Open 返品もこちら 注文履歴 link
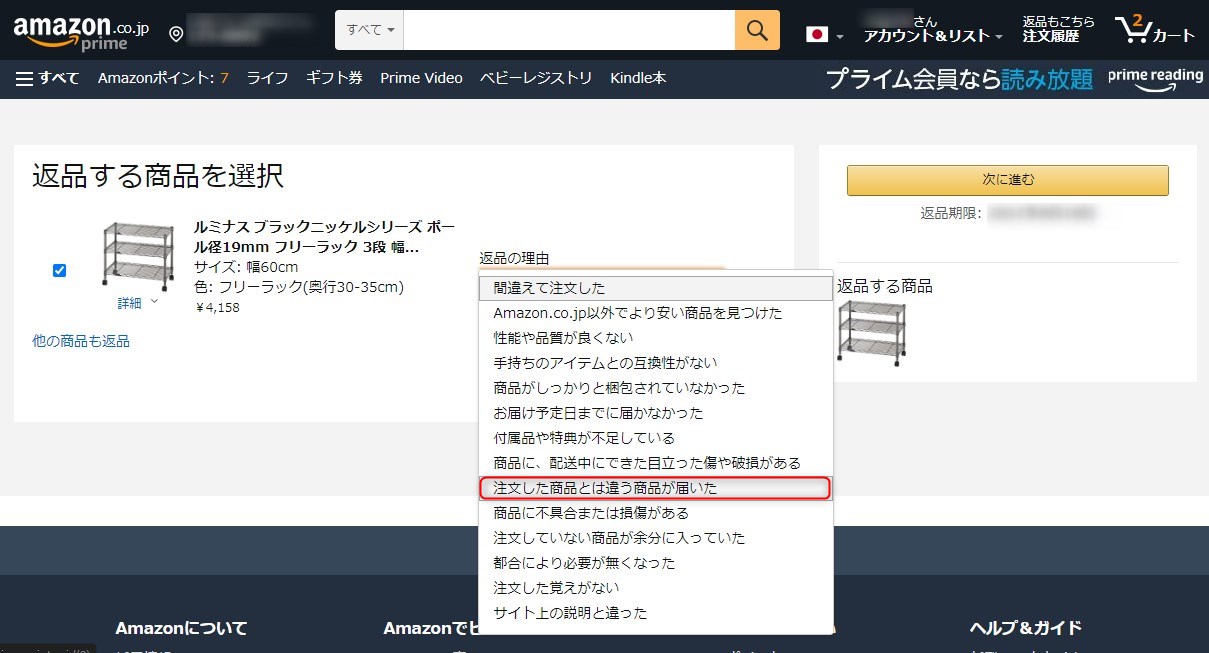The width and height of the screenshot is (1209, 653). (1058, 29)
